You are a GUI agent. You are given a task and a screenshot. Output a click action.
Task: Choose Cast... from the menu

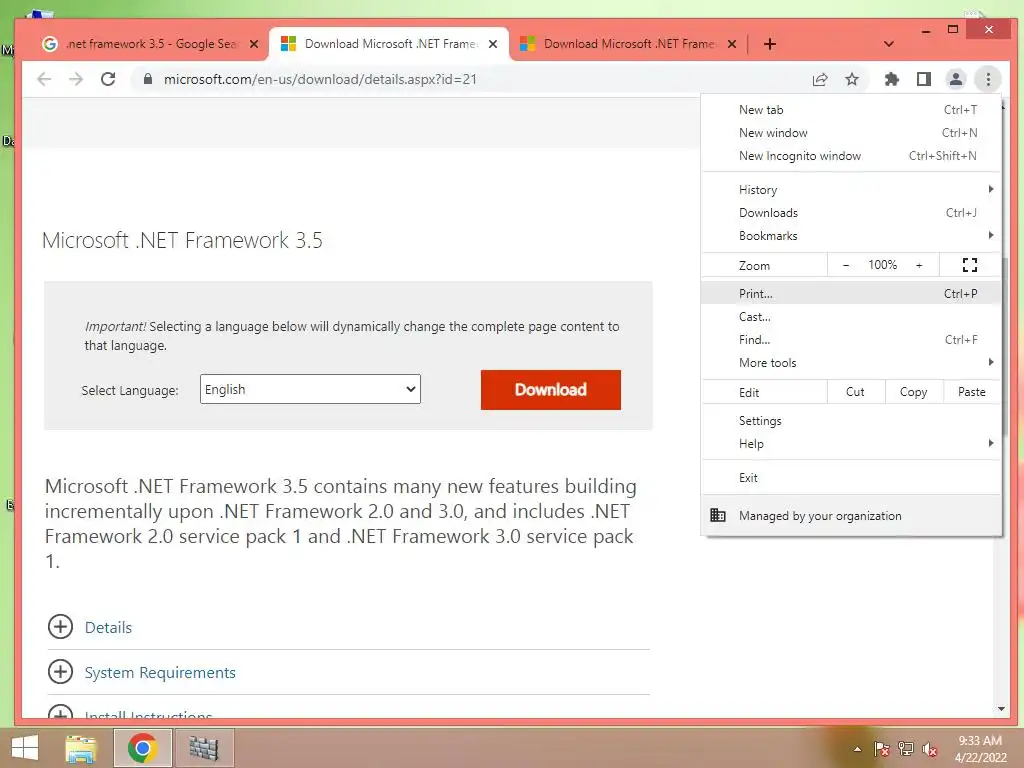(851, 317)
